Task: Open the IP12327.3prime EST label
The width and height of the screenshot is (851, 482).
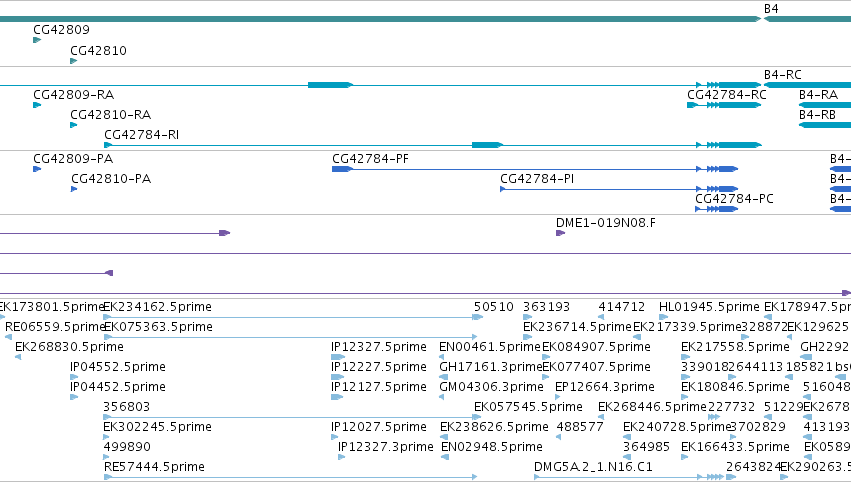Action: 386,447
